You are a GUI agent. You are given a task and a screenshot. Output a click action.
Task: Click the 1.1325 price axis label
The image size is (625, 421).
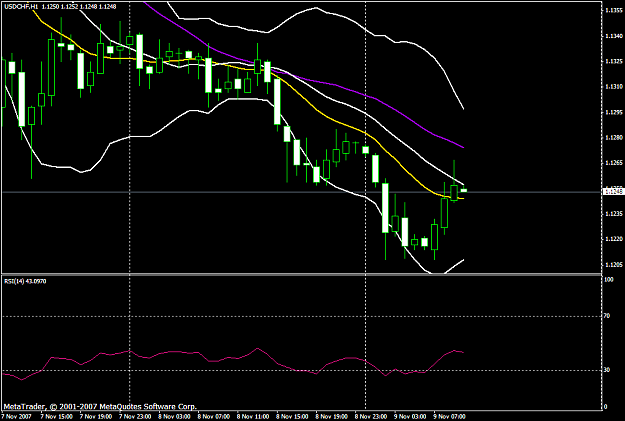click(x=614, y=61)
